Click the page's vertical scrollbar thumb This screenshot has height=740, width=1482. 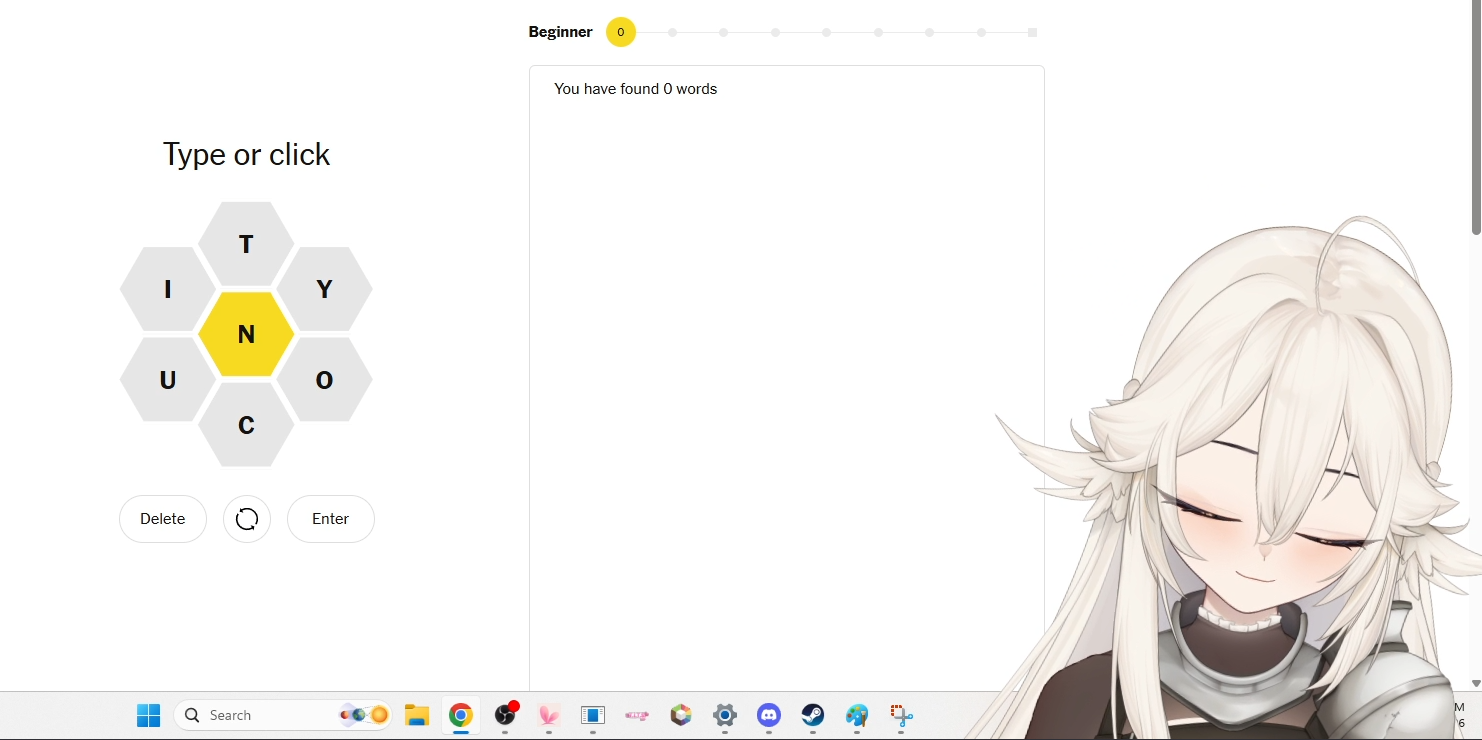tap(1476, 117)
